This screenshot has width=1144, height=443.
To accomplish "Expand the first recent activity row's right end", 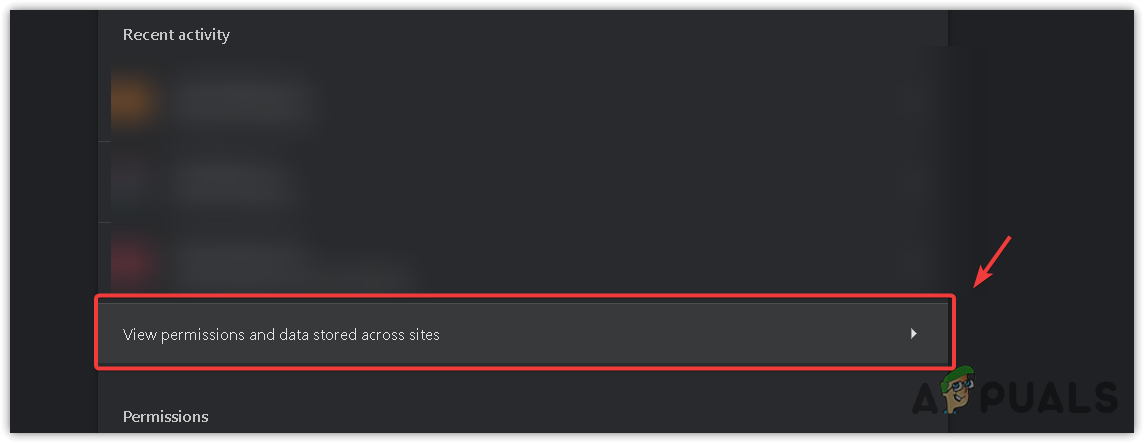I will pyautogui.click(x=913, y=100).
